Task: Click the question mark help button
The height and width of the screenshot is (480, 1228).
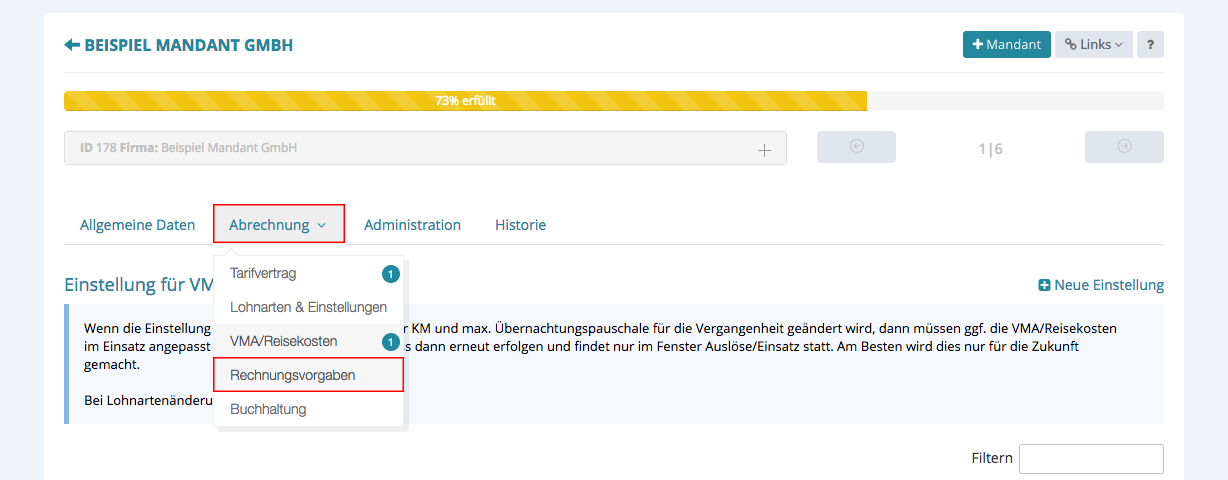Action: 1150,44
